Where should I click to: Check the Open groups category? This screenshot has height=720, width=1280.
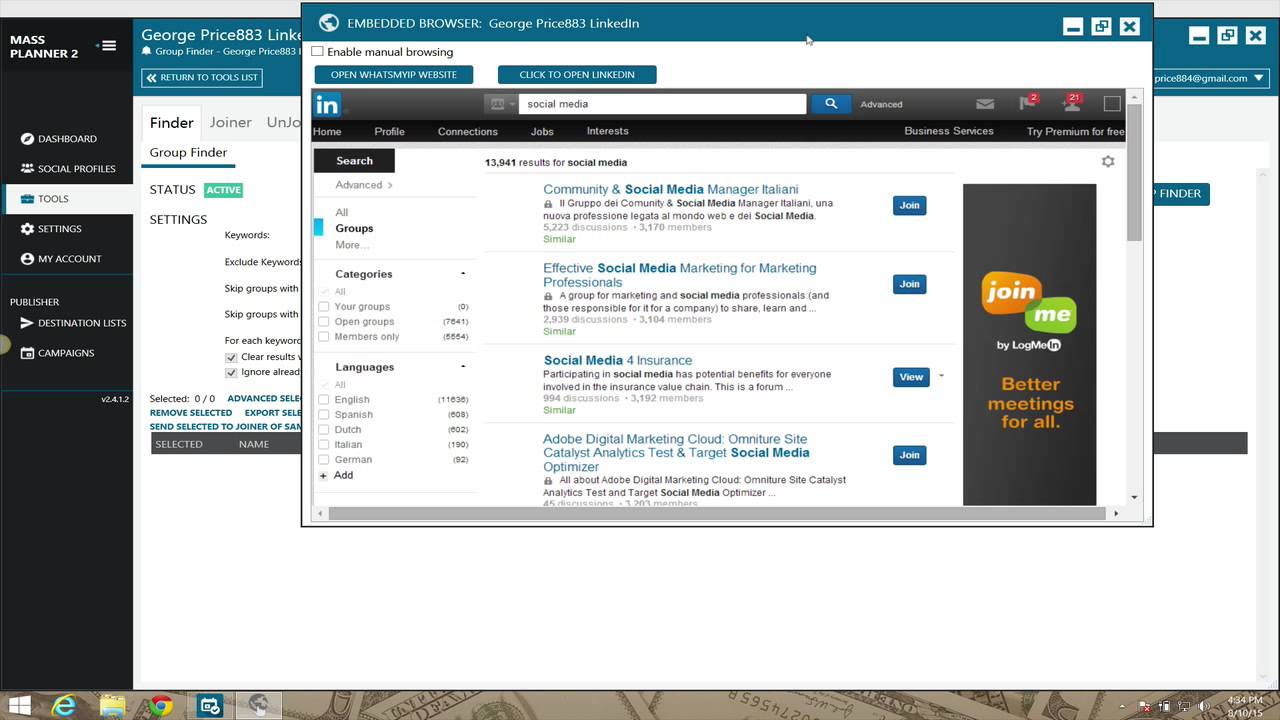(324, 322)
